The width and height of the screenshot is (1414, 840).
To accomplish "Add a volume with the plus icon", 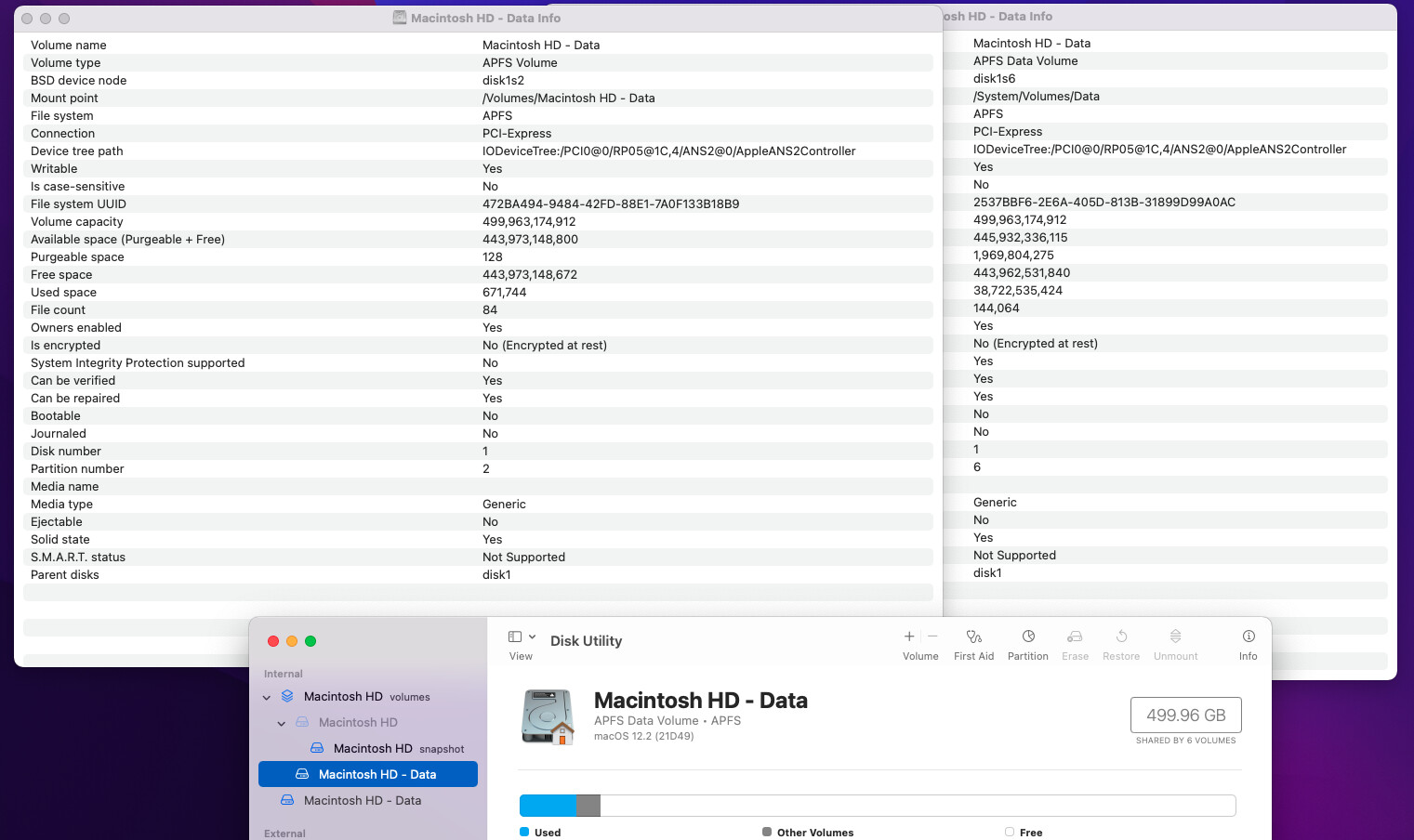I will coord(909,637).
